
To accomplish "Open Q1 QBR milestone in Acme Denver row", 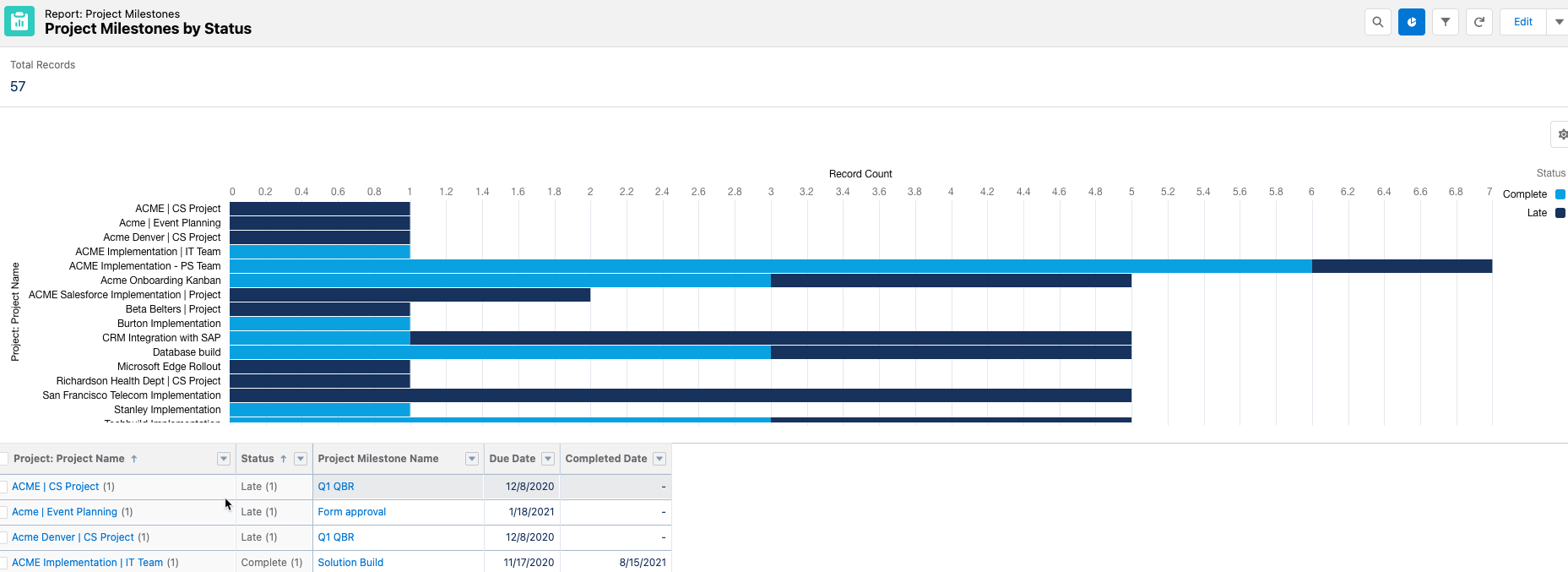I will (336, 537).
